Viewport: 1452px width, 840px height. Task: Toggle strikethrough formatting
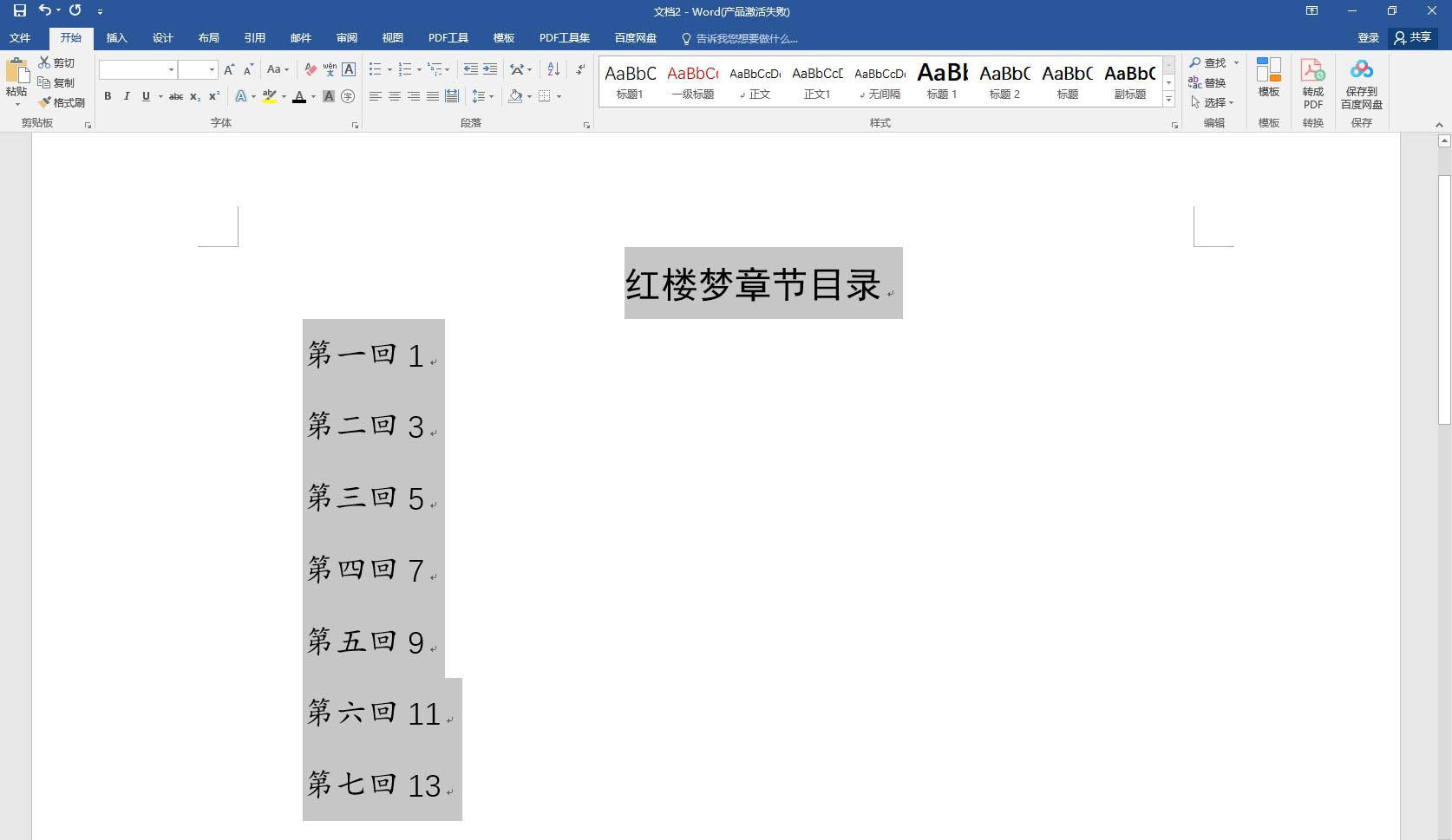point(175,96)
